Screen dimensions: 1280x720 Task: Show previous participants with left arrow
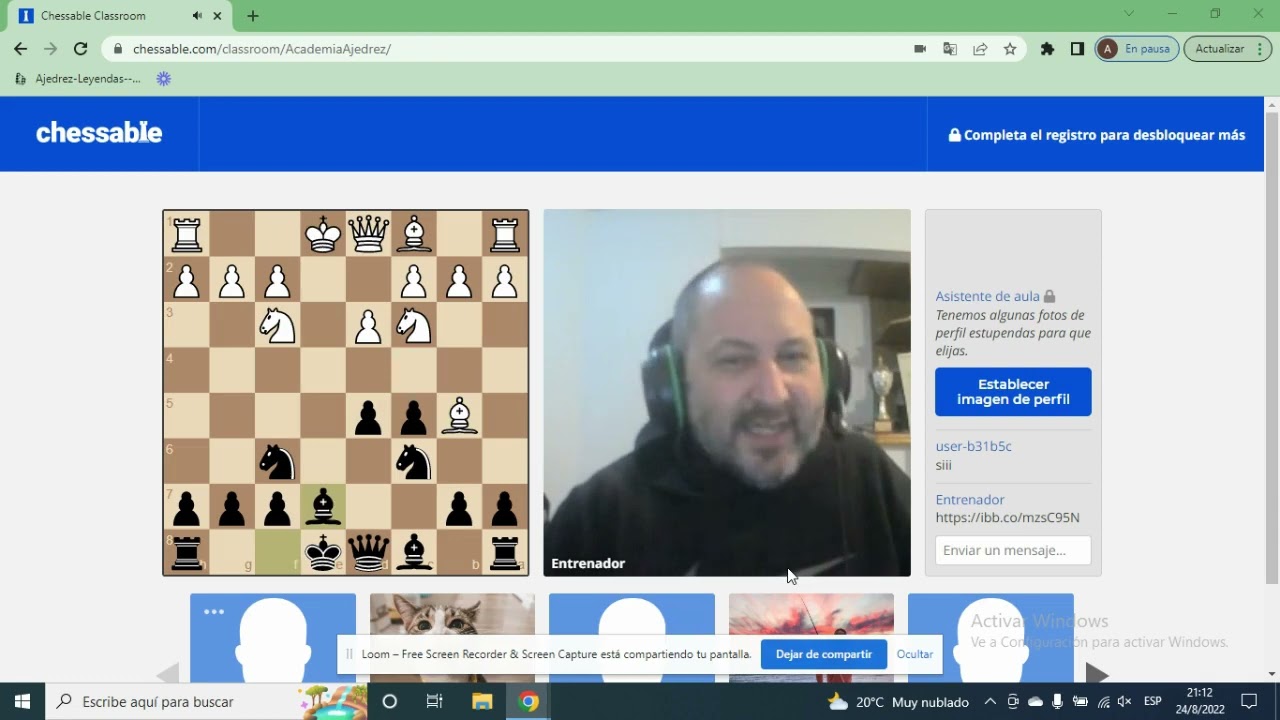click(x=168, y=673)
